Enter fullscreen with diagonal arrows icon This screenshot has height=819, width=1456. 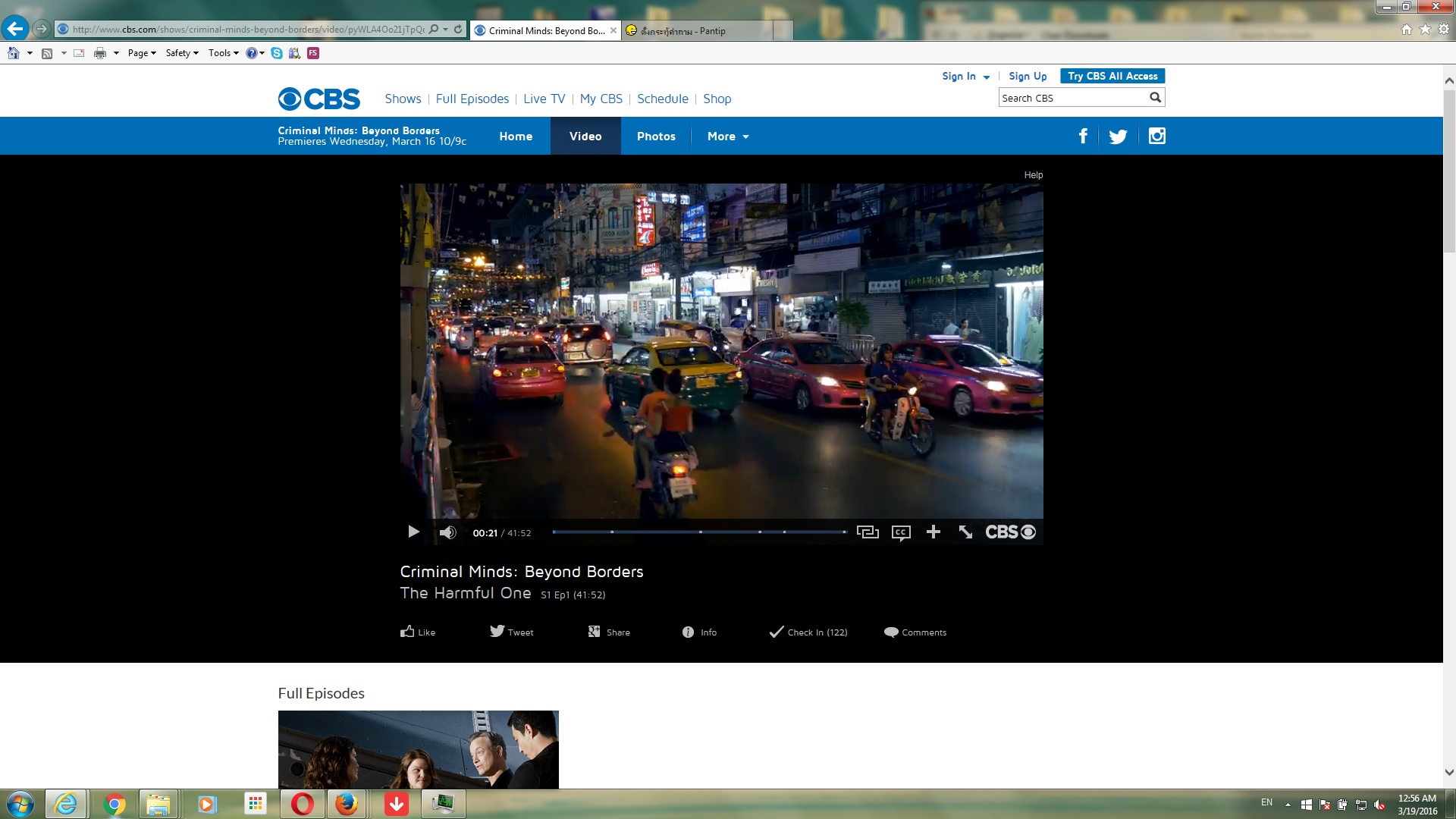[965, 532]
